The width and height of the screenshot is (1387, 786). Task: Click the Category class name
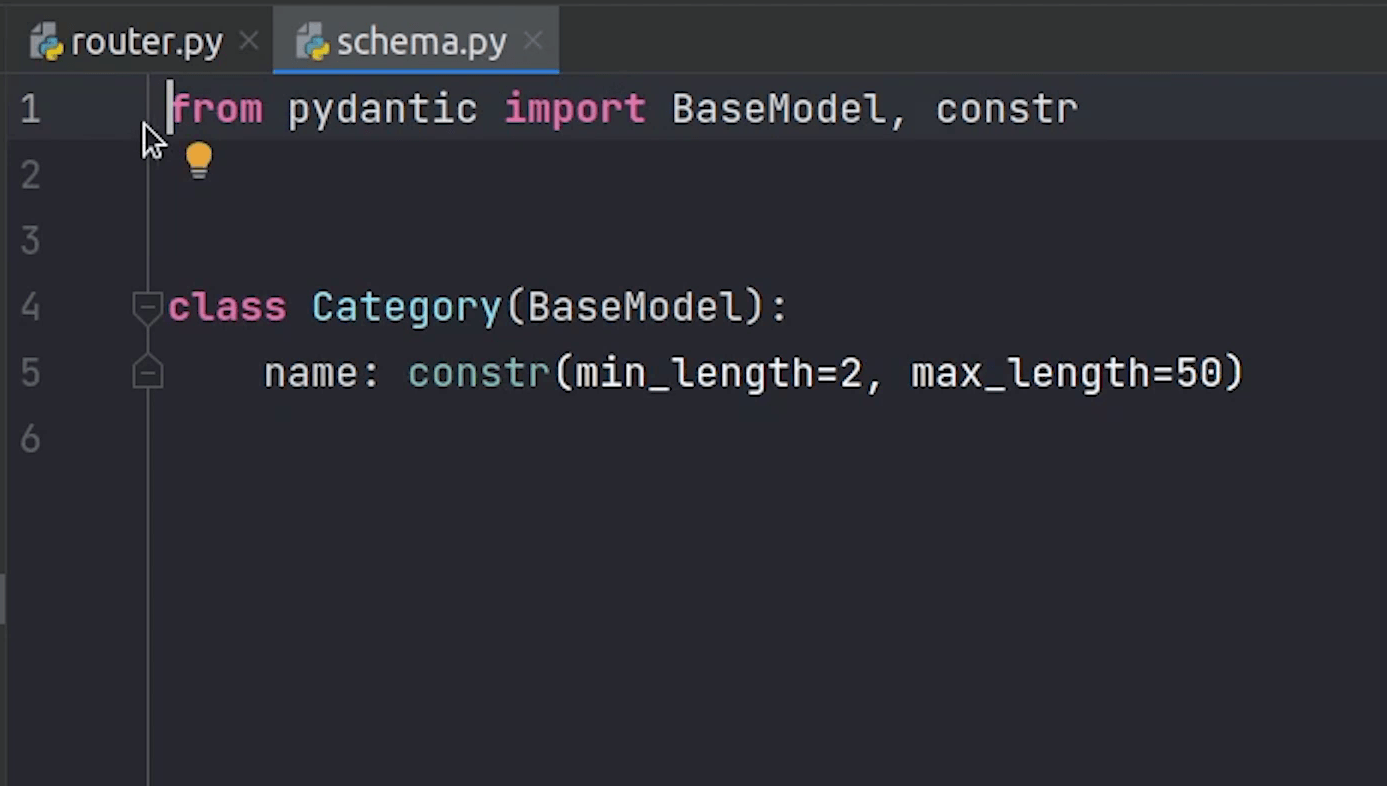(x=406, y=307)
